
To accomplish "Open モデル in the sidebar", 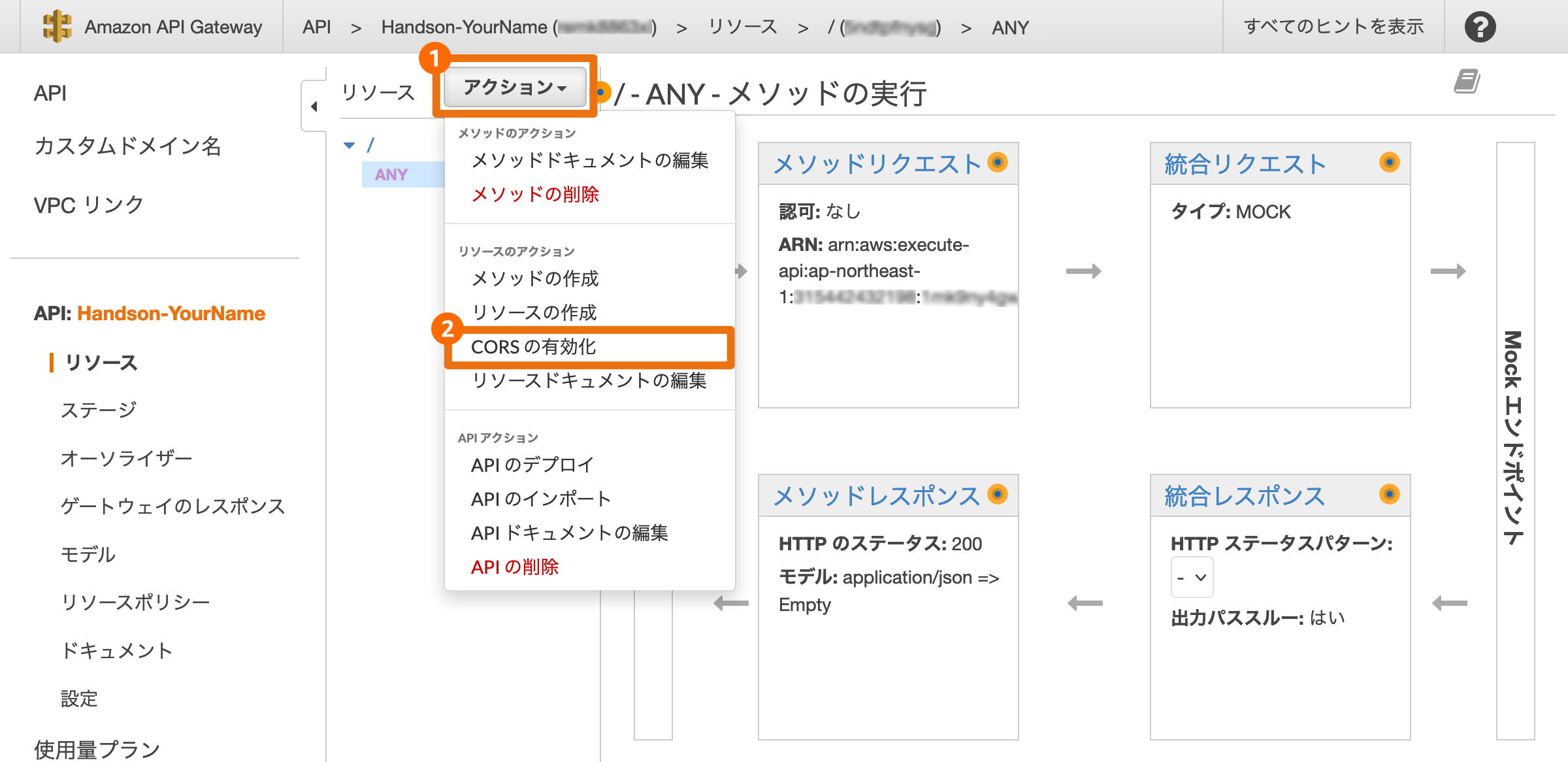I will pos(88,554).
